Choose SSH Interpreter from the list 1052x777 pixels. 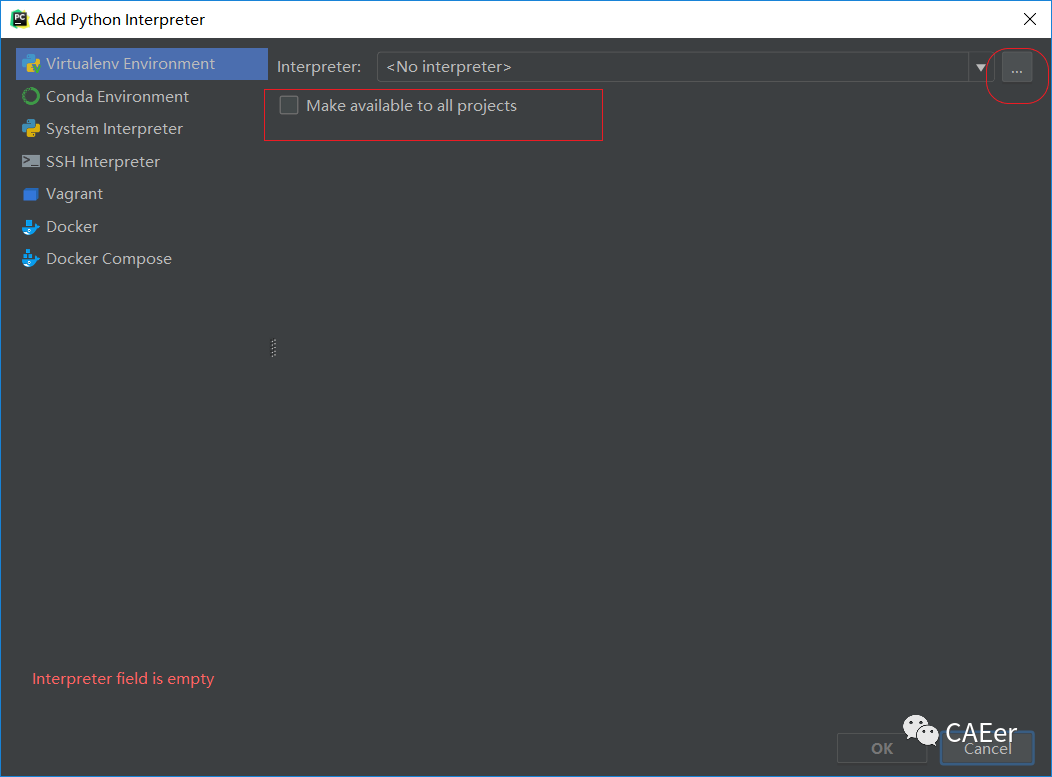point(142,162)
